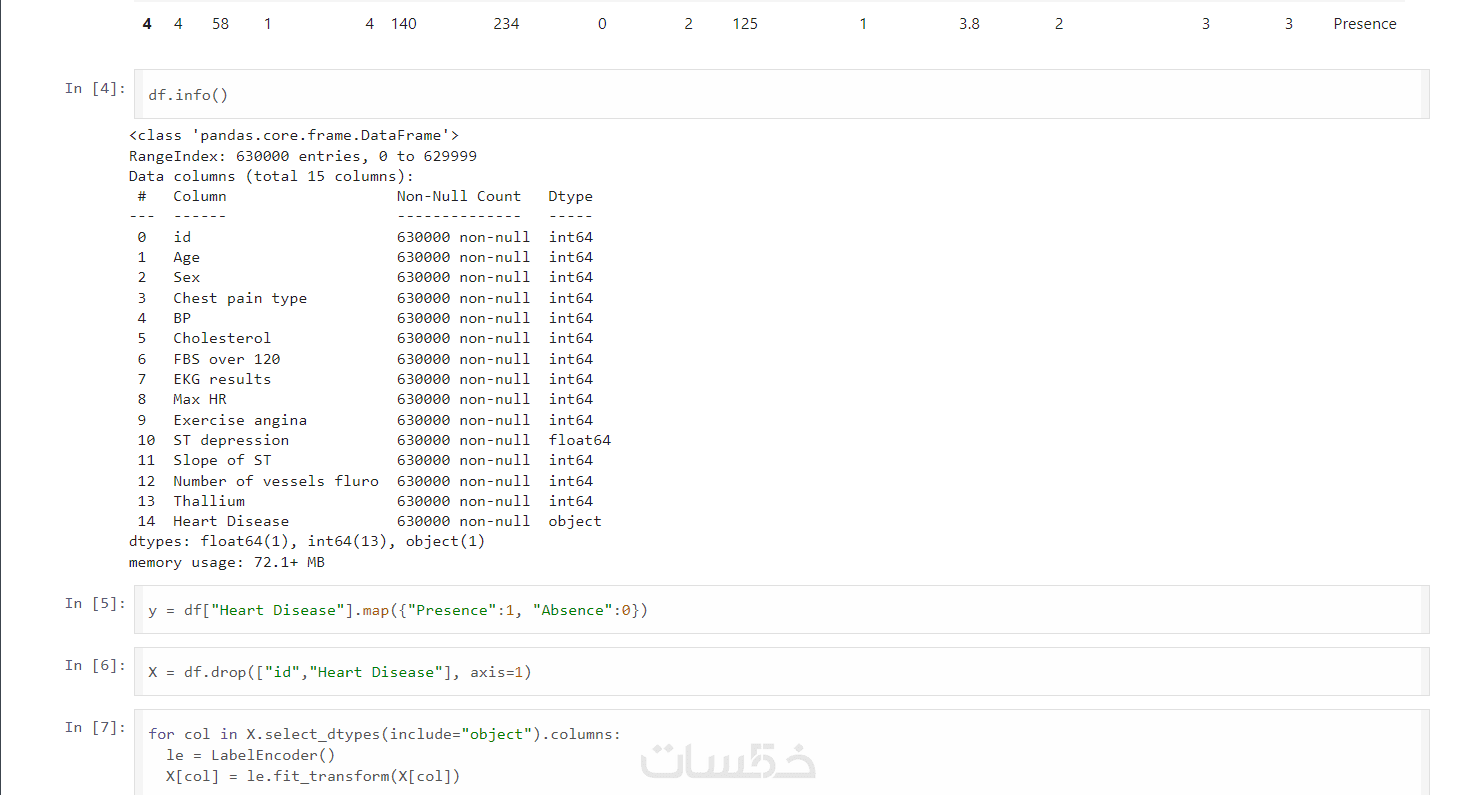
Task: Click the "Cholesterol" column name
Action: 222,338
